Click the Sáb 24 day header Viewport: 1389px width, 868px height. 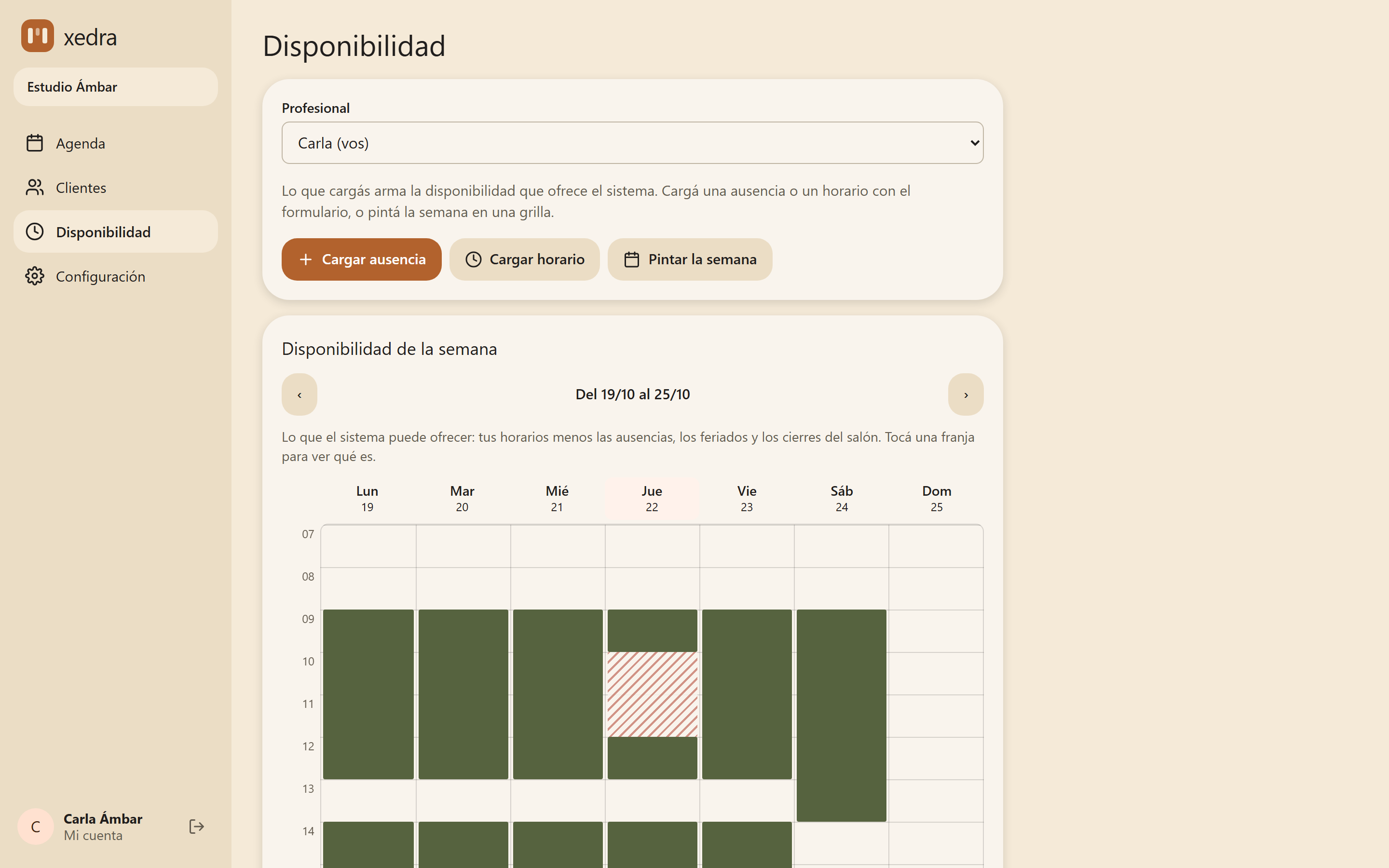tap(842, 498)
